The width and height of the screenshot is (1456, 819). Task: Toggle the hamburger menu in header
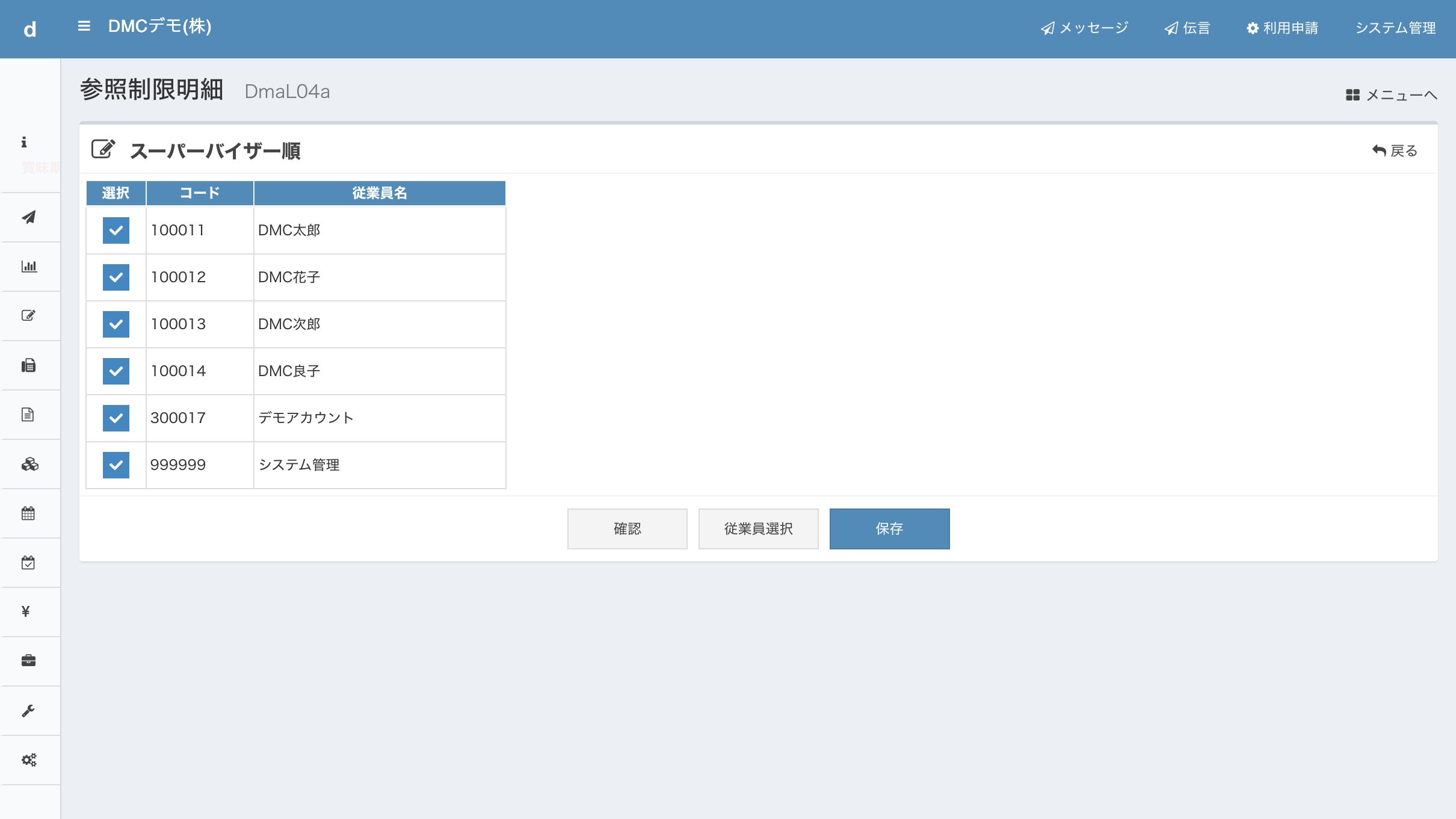click(x=84, y=26)
